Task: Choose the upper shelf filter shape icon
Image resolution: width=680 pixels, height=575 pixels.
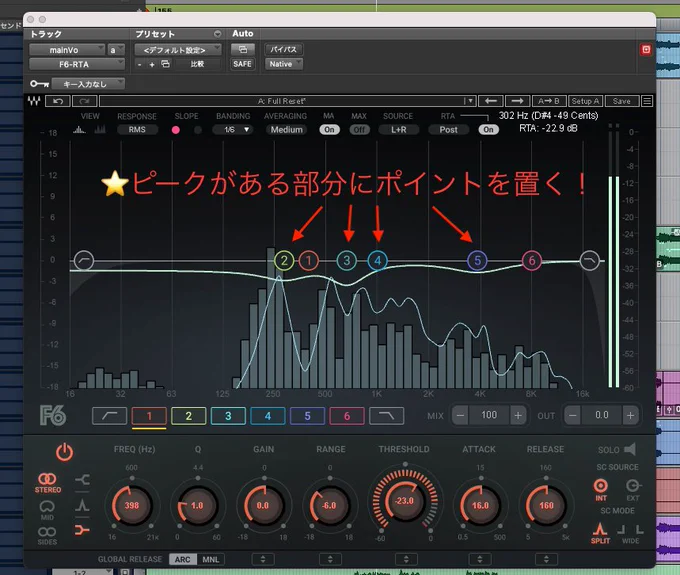Action: coord(82,480)
